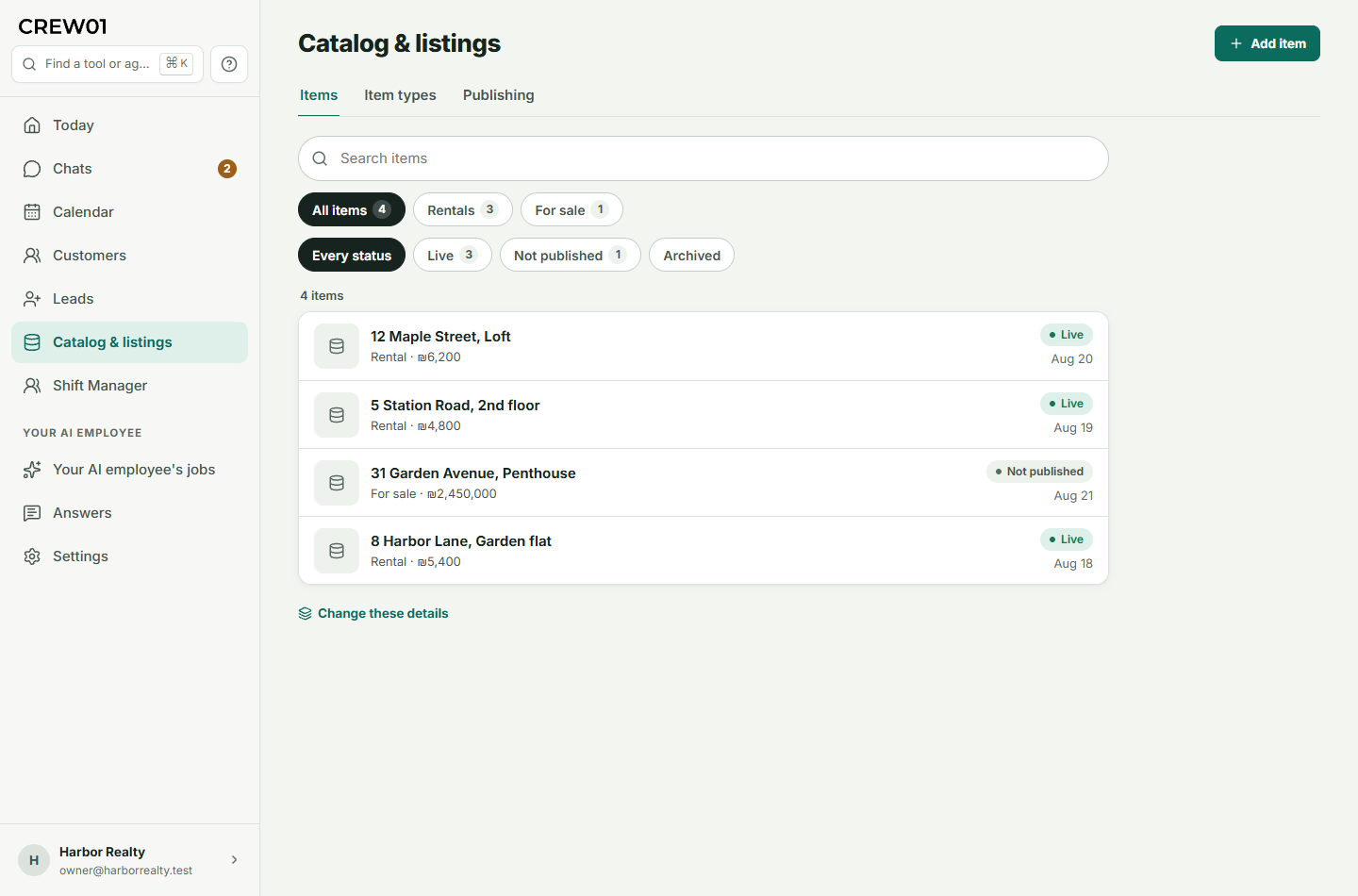Click the AI employee's jobs sparkle icon
Image resolution: width=1358 pixels, height=896 pixels.
(32, 470)
